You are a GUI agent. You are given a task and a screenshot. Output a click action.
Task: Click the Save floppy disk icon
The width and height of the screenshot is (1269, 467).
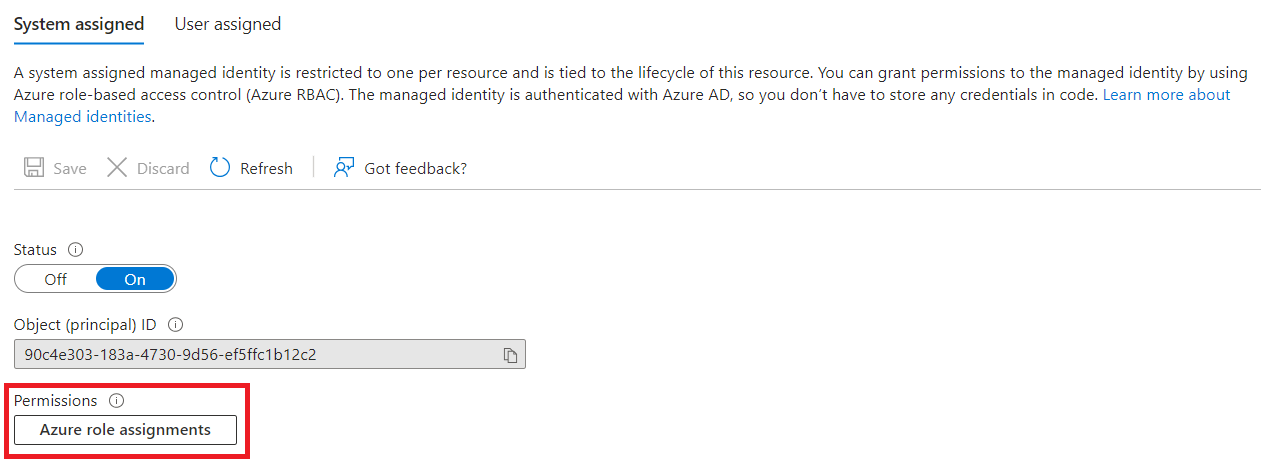[x=34, y=168]
